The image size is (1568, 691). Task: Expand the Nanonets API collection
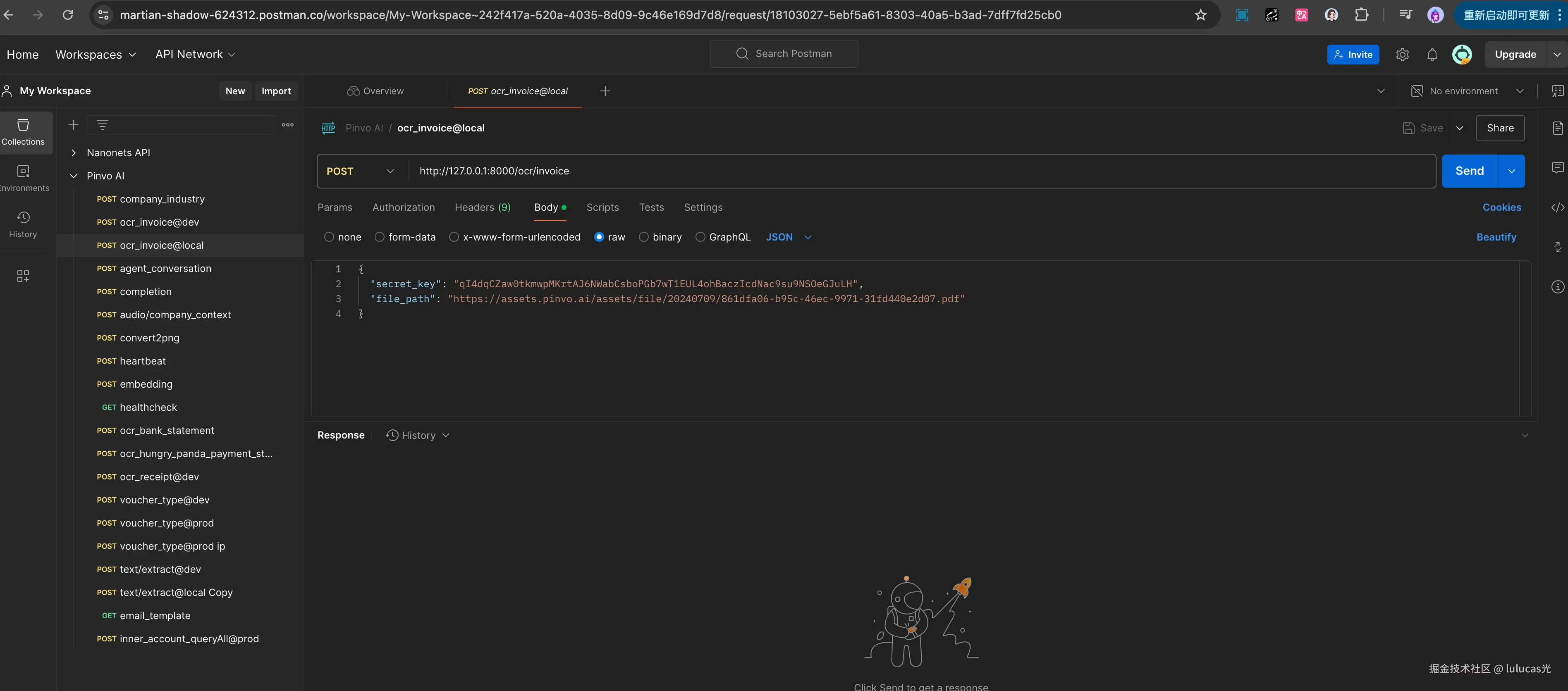(74, 152)
